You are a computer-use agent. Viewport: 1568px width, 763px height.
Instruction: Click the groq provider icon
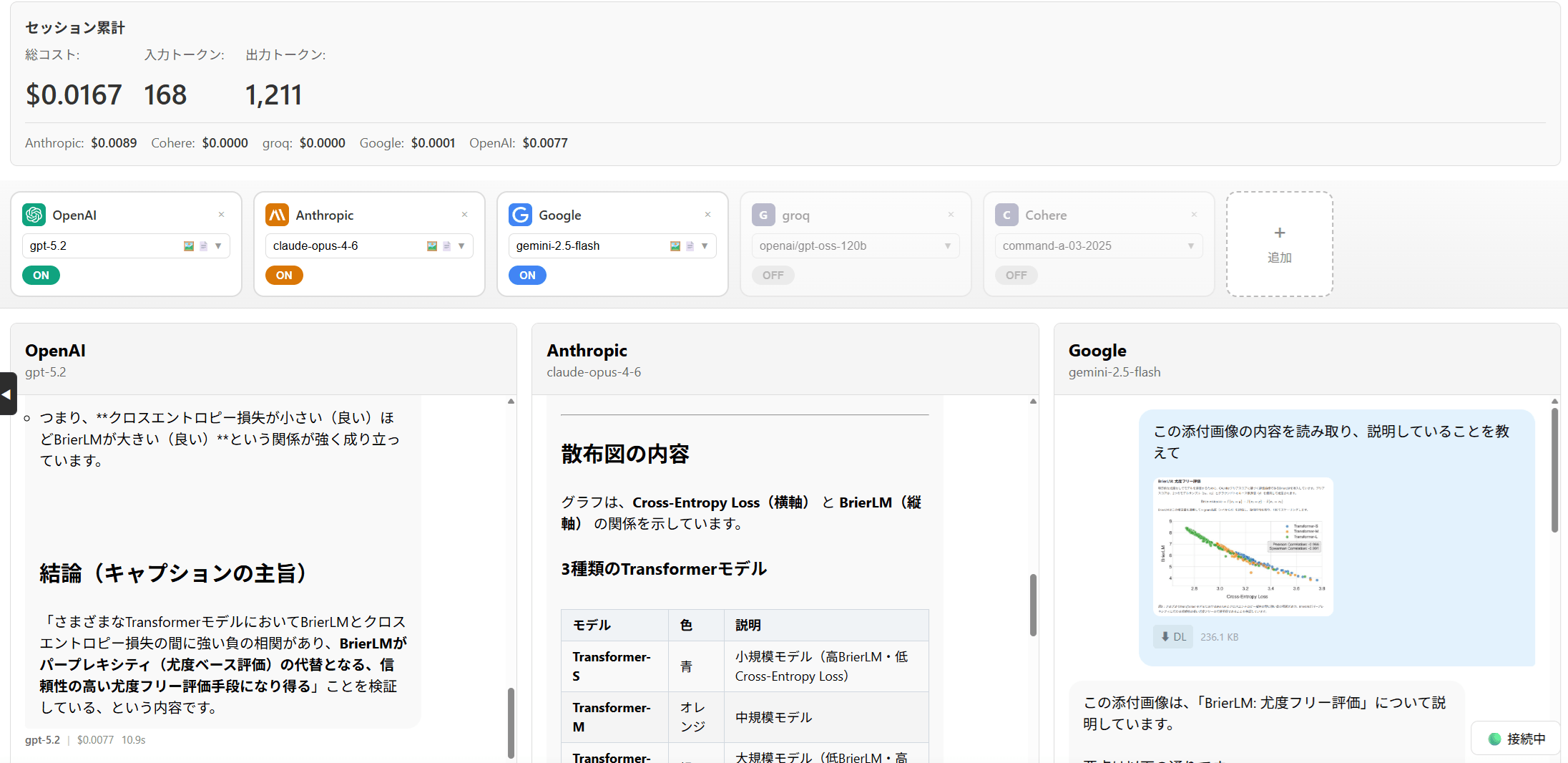763,215
